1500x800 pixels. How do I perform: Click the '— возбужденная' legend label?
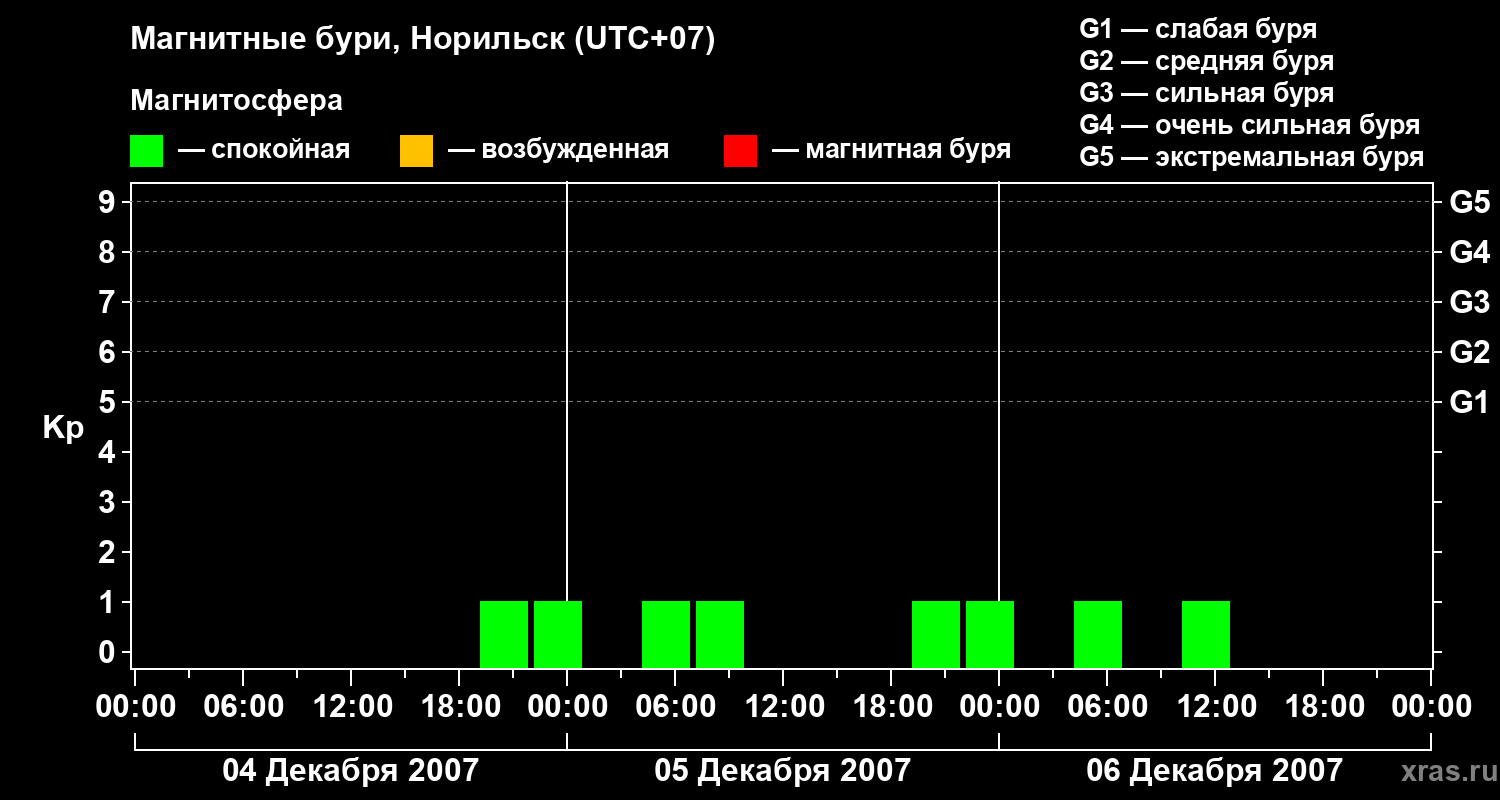click(x=558, y=151)
